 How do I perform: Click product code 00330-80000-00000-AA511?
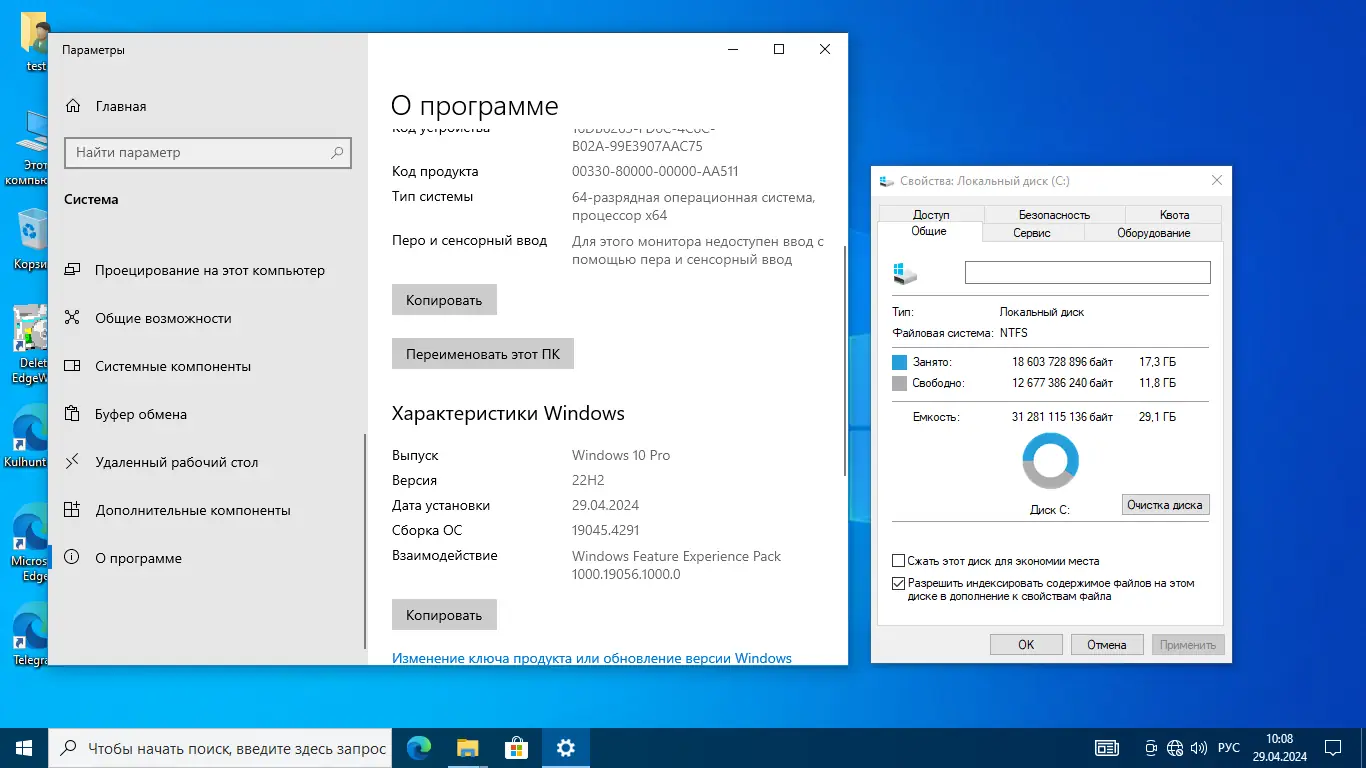click(x=655, y=171)
